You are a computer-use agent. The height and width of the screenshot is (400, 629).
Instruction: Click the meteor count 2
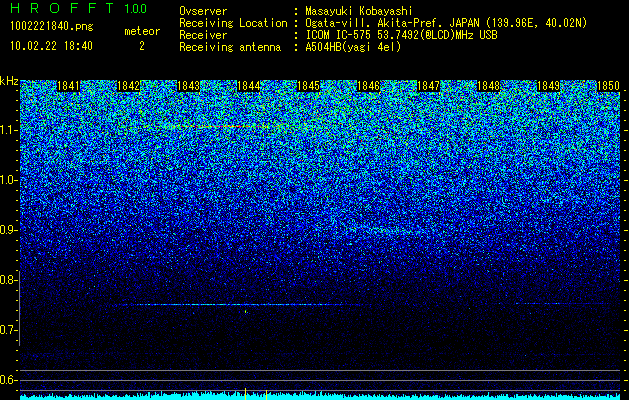pyautogui.click(x=142, y=46)
